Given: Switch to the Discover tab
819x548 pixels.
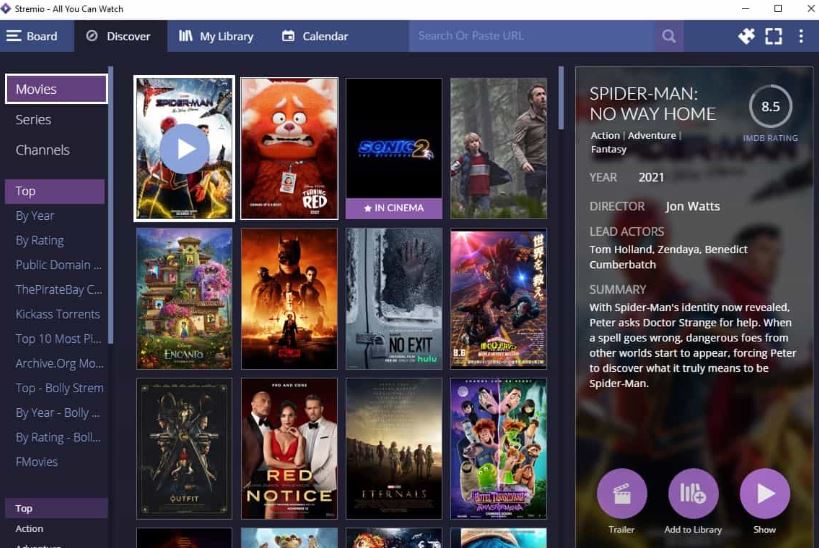Looking at the screenshot, I should click(121, 36).
